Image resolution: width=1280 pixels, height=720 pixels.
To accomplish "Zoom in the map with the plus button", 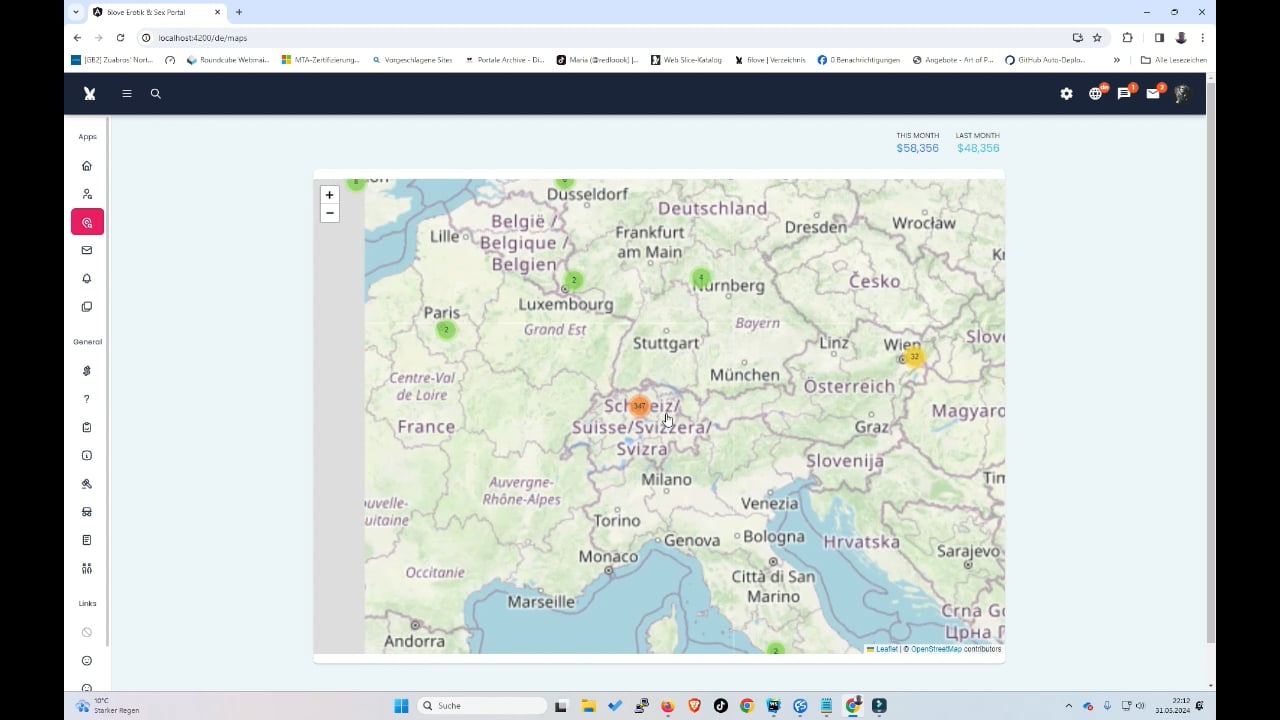I will (329, 195).
